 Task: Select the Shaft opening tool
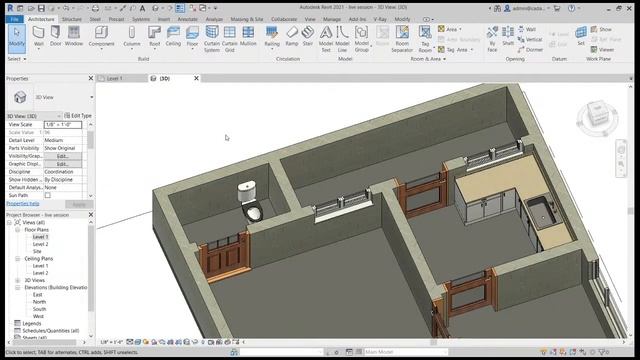(508, 36)
